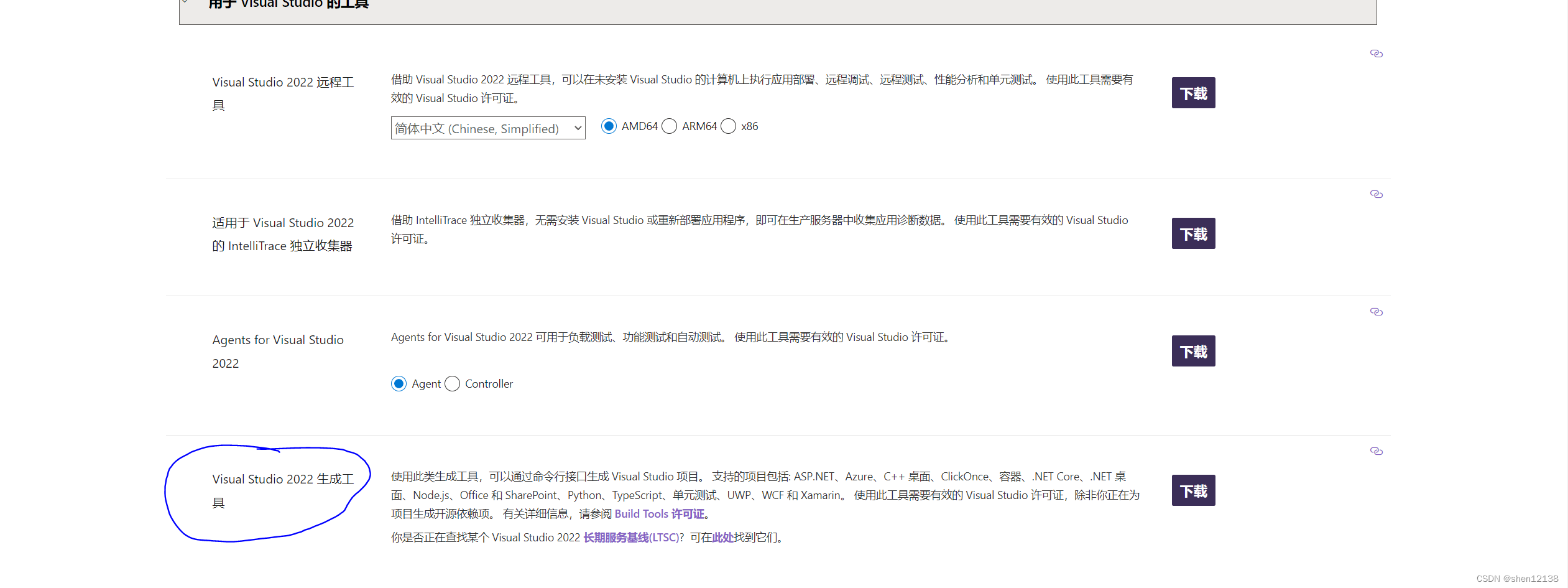Click the Agents for Visual Studio 2022 title

[x=278, y=352]
